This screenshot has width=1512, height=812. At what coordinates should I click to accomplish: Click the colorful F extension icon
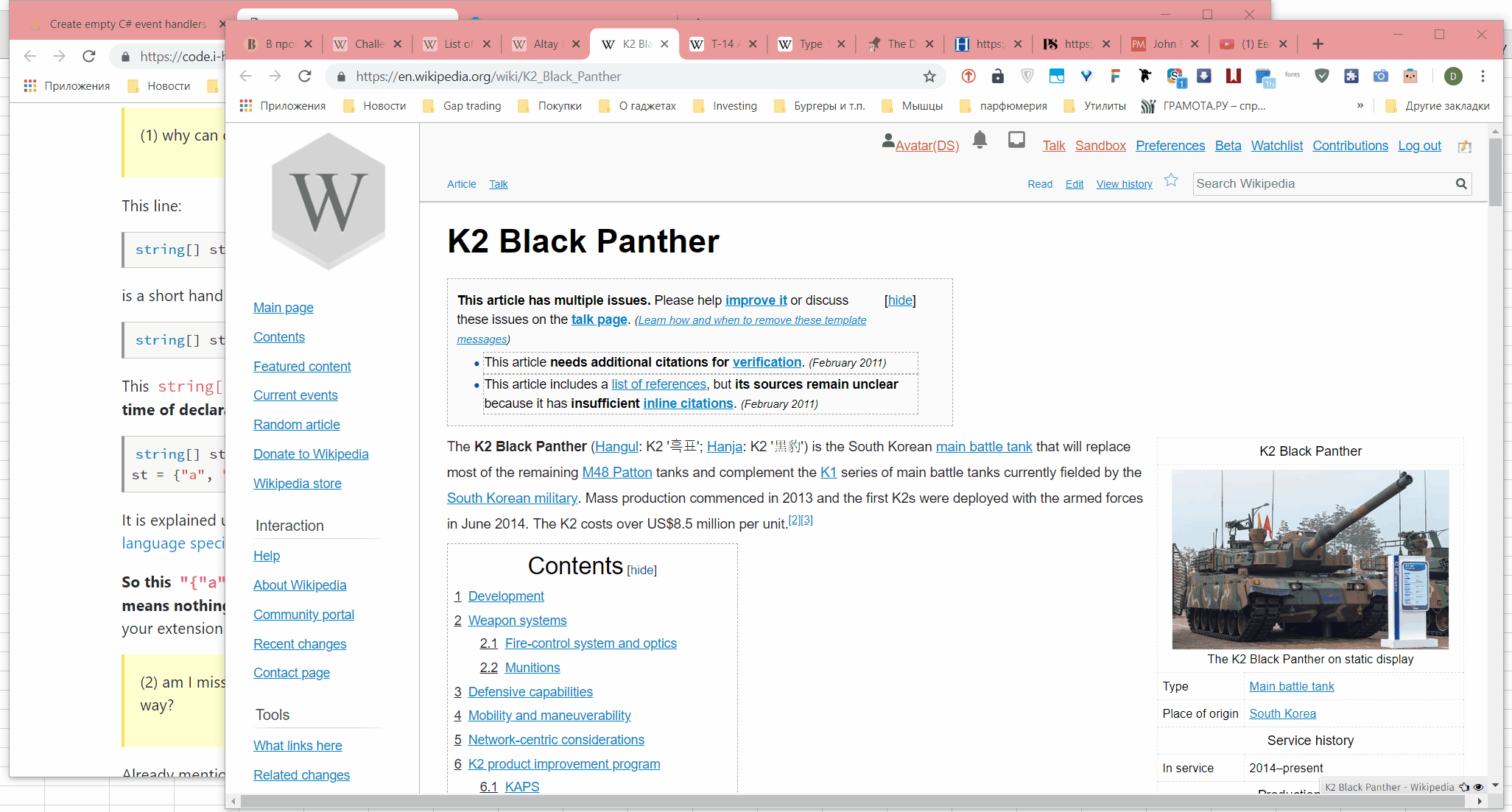coord(1116,76)
